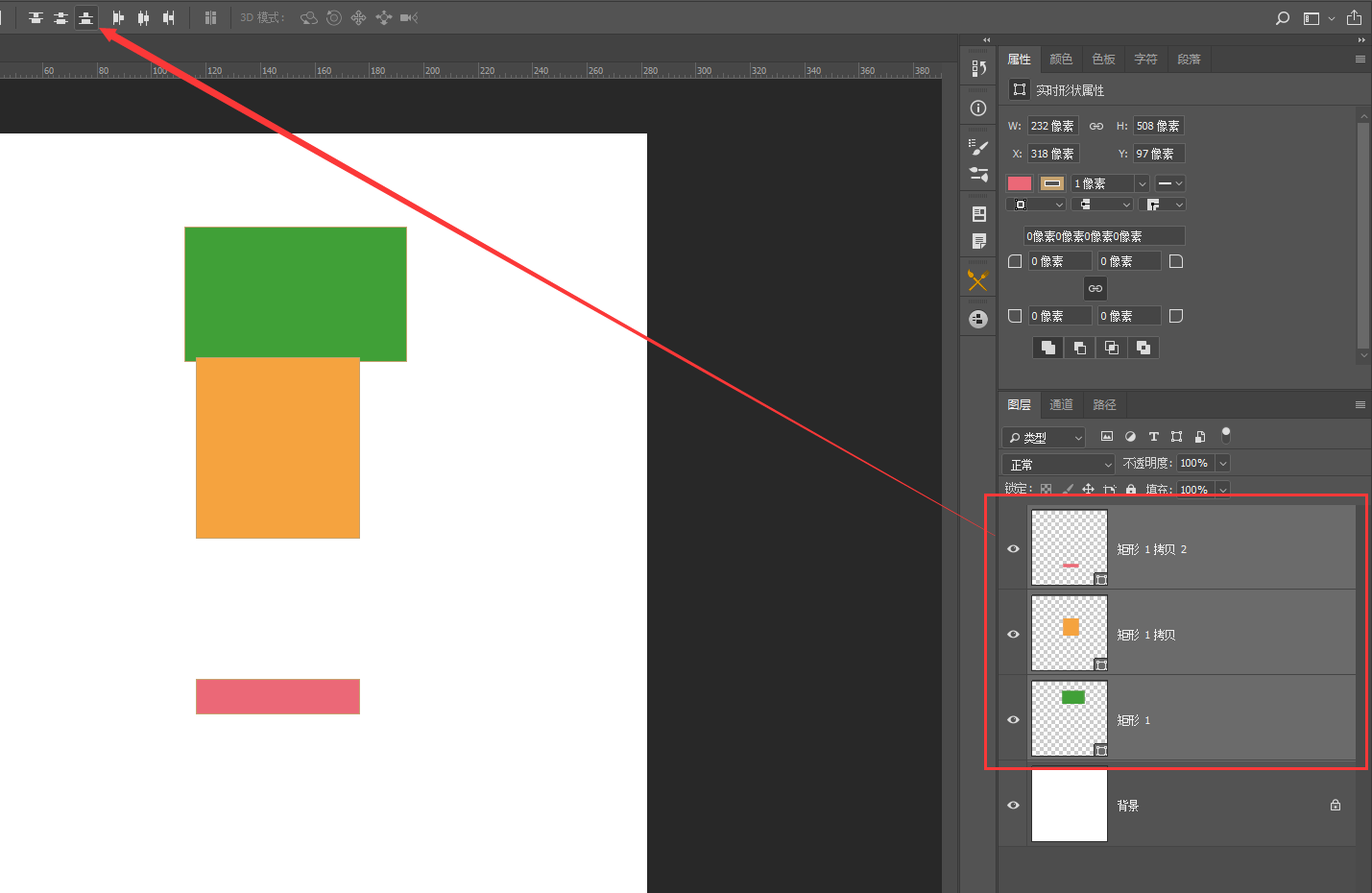
Task: Align layers to right edges
Action: click(169, 18)
